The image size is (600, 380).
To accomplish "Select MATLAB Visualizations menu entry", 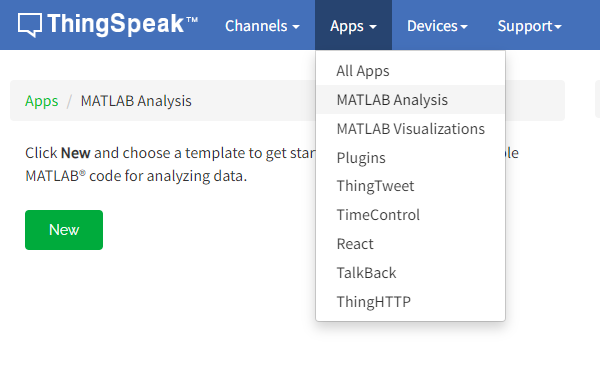I will pyautogui.click(x=410, y=129).
